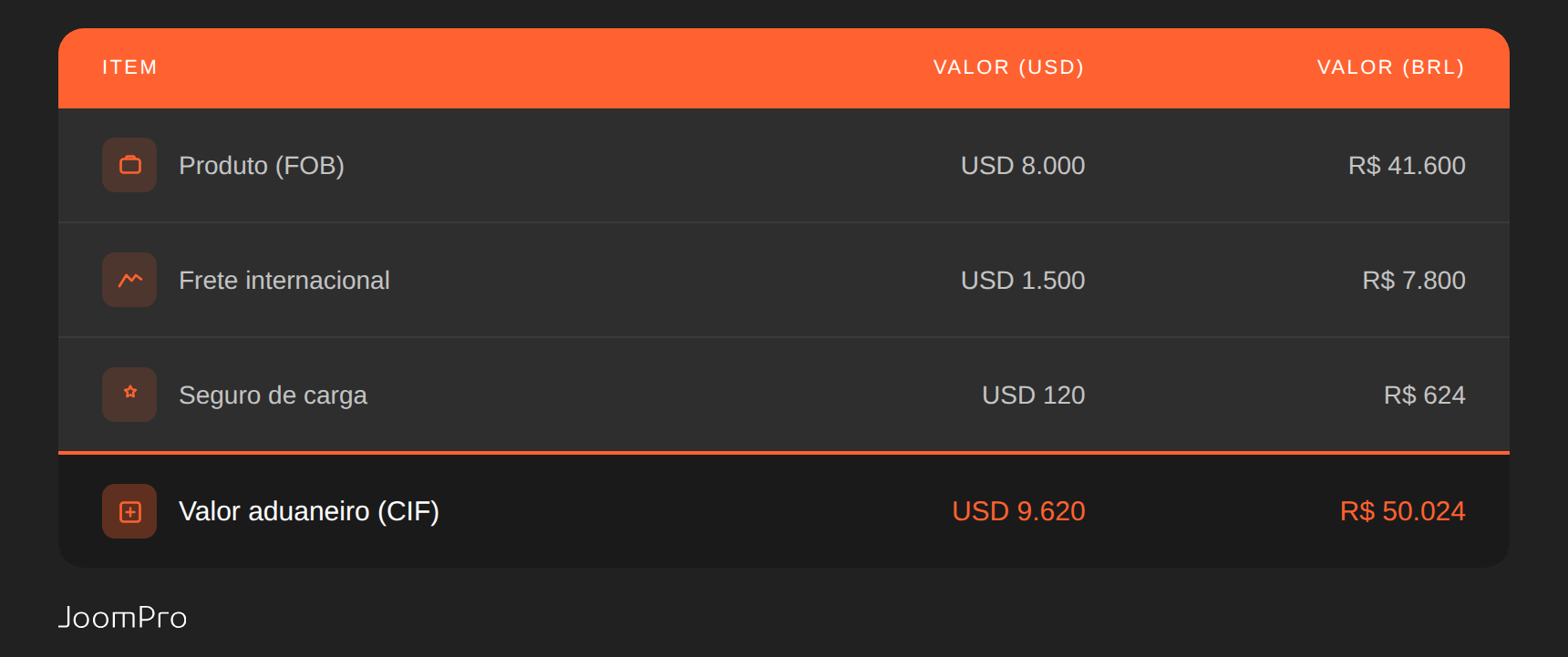
Task: Select the Frete internacional label
Action: [x=284, y=281]
